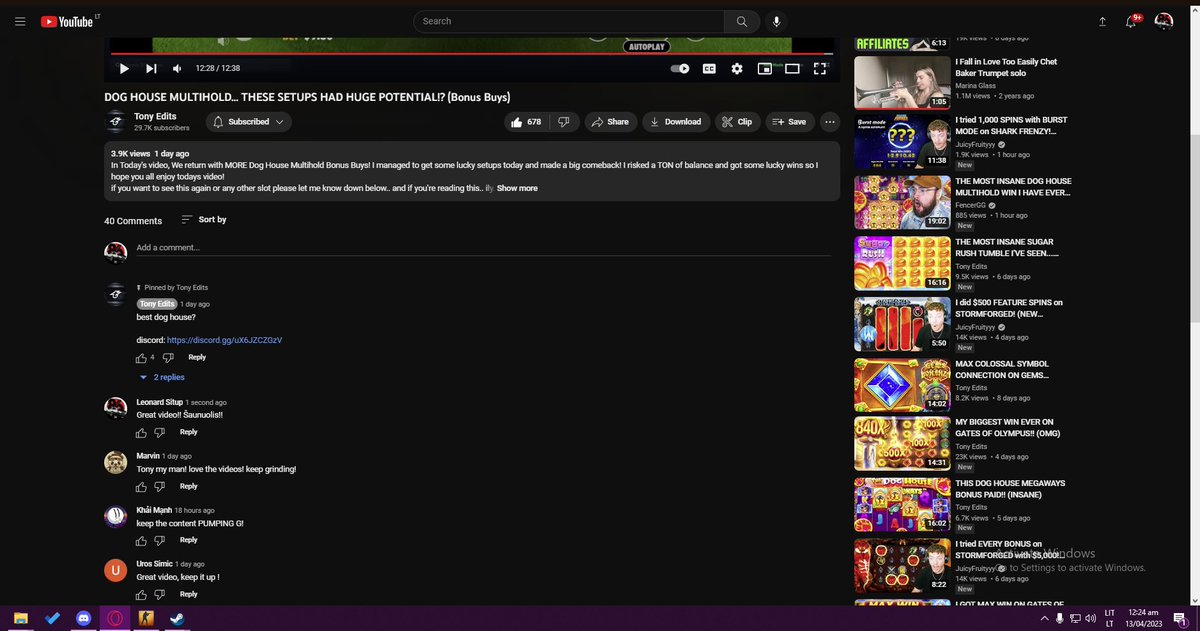
Task: Share the video
Action: pyautogui.click(x=610, y=122)
